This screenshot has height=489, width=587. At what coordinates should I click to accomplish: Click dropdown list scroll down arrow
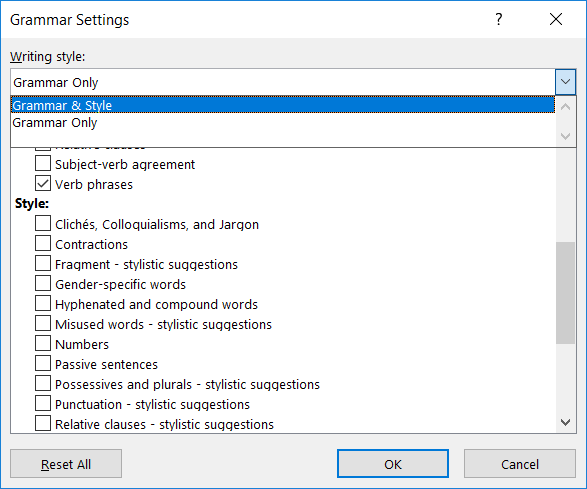pos(565,136)
